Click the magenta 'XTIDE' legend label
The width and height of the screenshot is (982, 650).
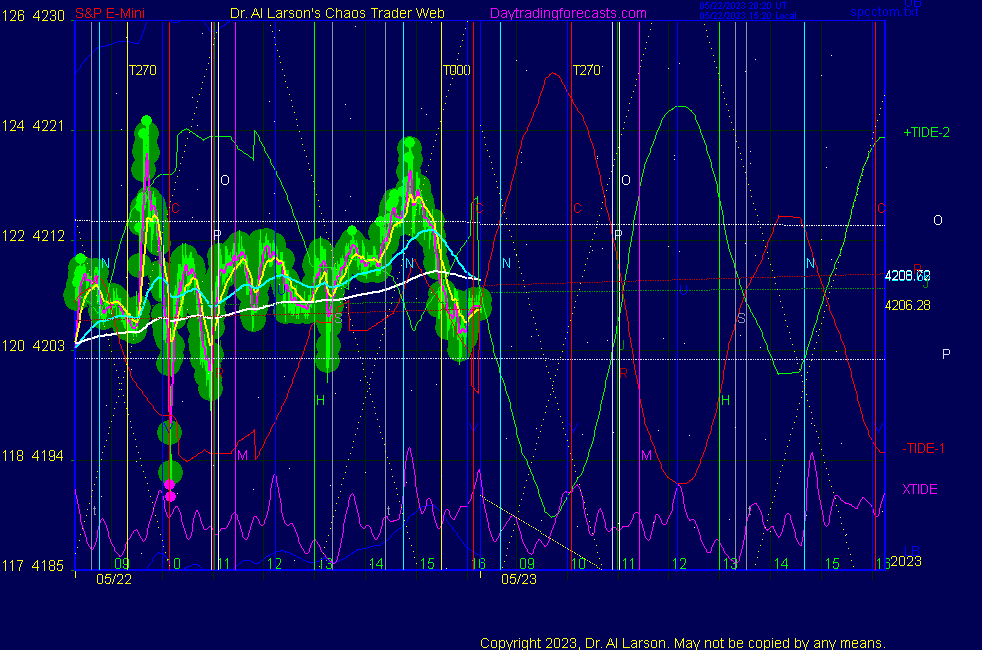[919, 489]
